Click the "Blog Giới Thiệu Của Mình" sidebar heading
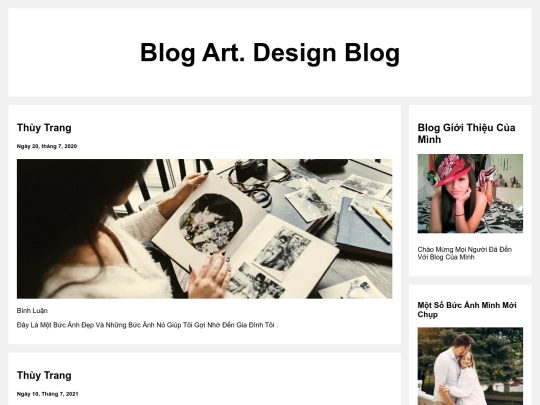Screen dimensions: 540x405 467,133
